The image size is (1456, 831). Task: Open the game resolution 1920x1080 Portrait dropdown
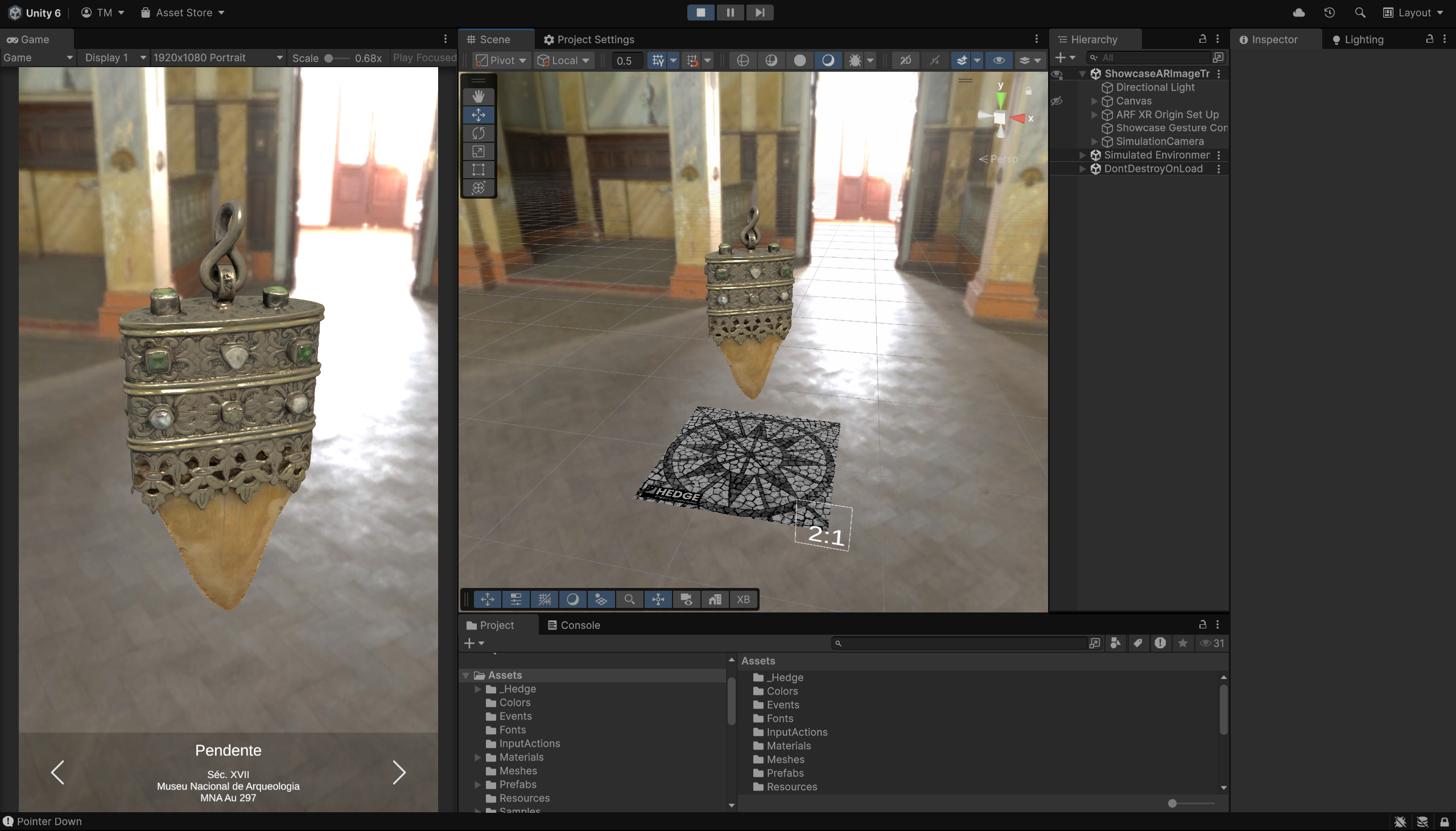[217, 57]
